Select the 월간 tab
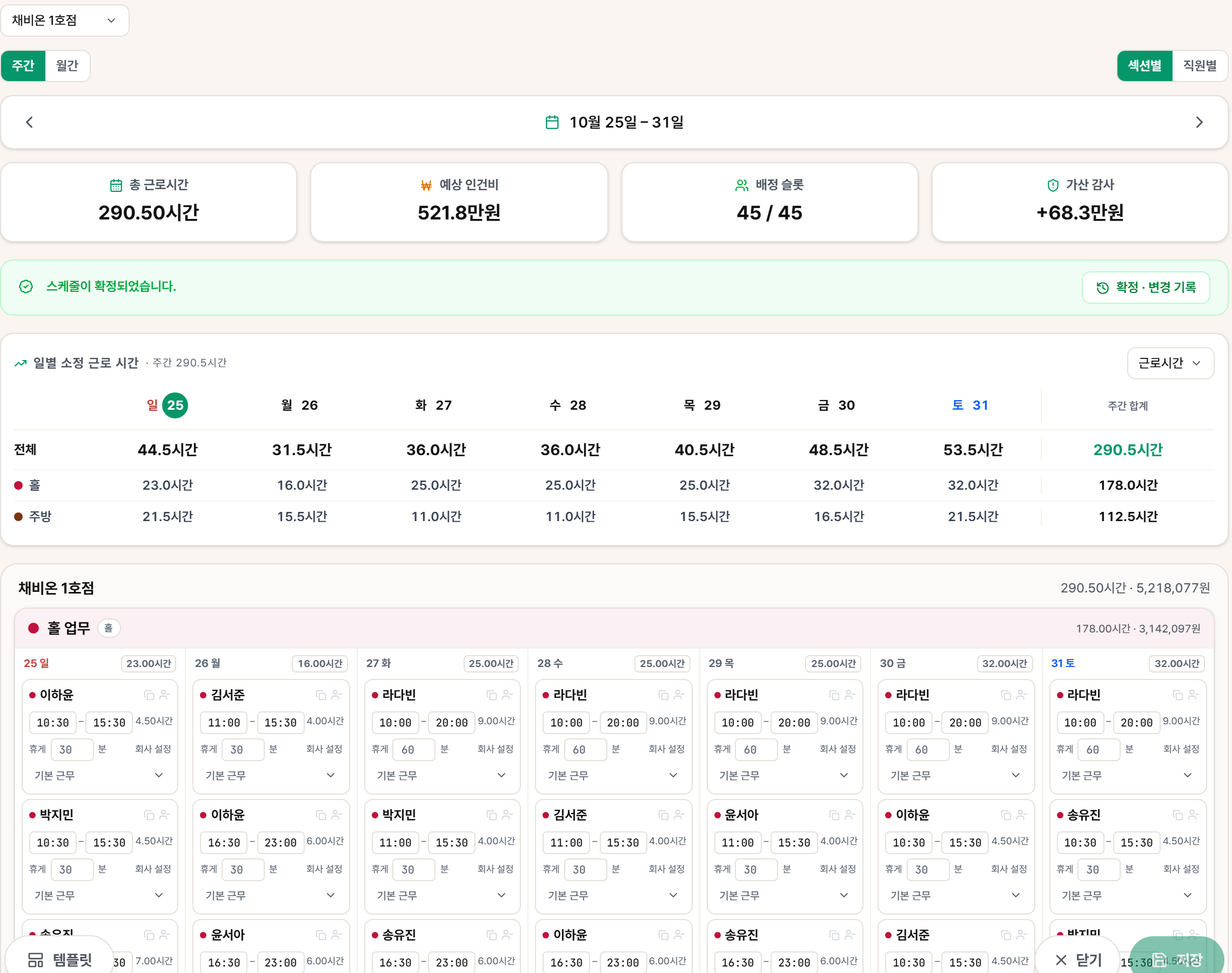The height and width of the screenshot is (973, 1232). click(x=67, y=66)
